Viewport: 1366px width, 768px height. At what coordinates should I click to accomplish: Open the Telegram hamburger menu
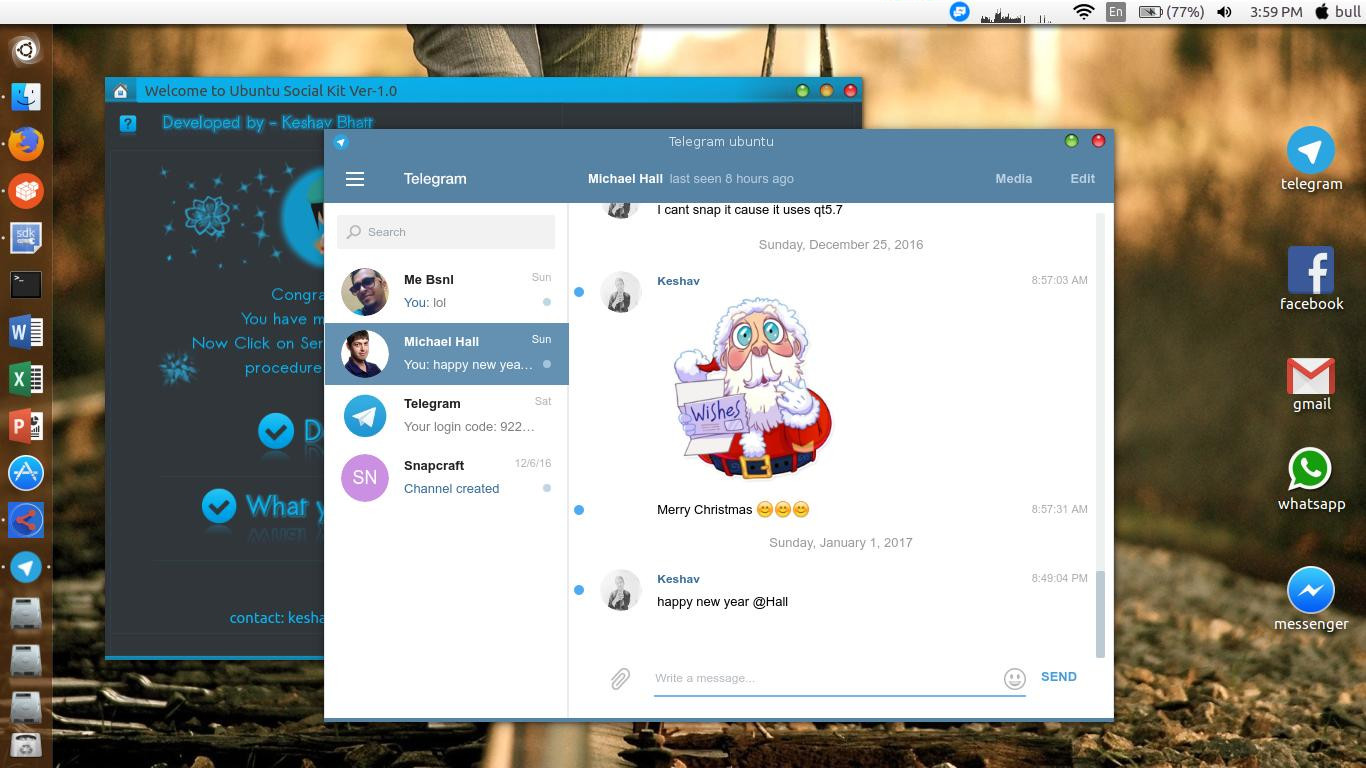tap(355, 178)
